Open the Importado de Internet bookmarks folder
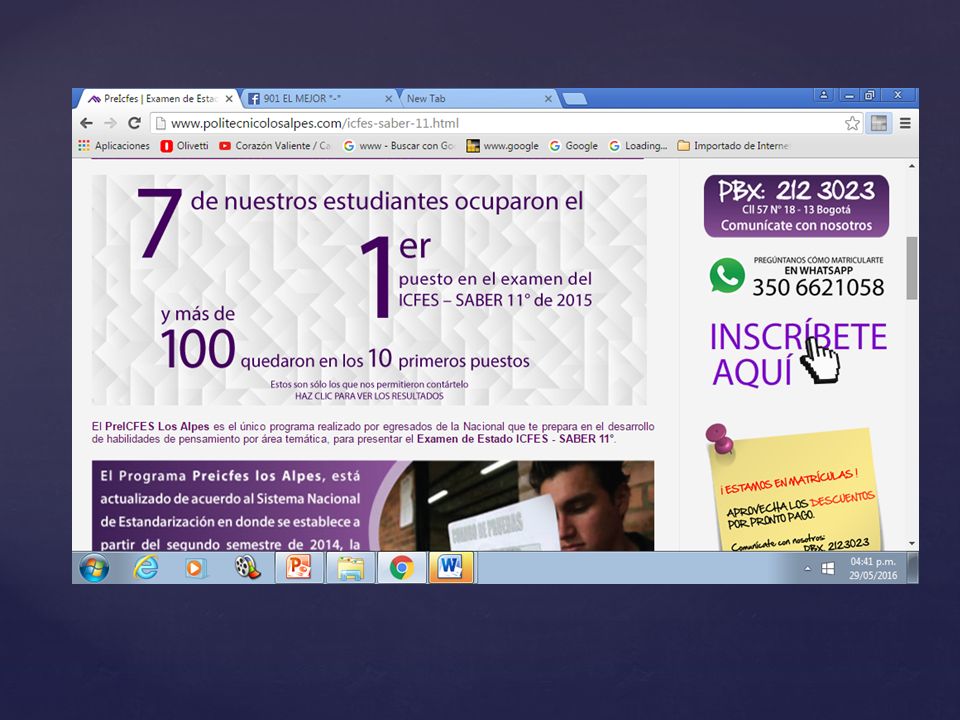This screenshot has width=960, height=720. tap(734, 146)
